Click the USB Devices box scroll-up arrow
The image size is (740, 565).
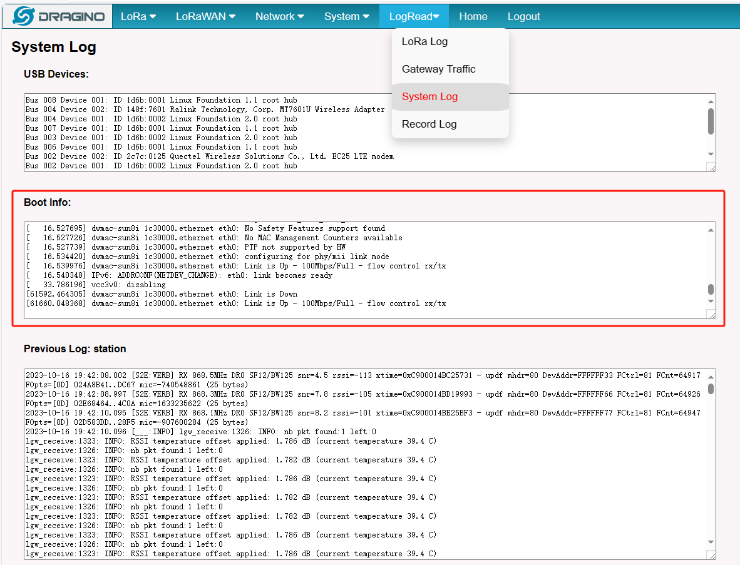711,101
